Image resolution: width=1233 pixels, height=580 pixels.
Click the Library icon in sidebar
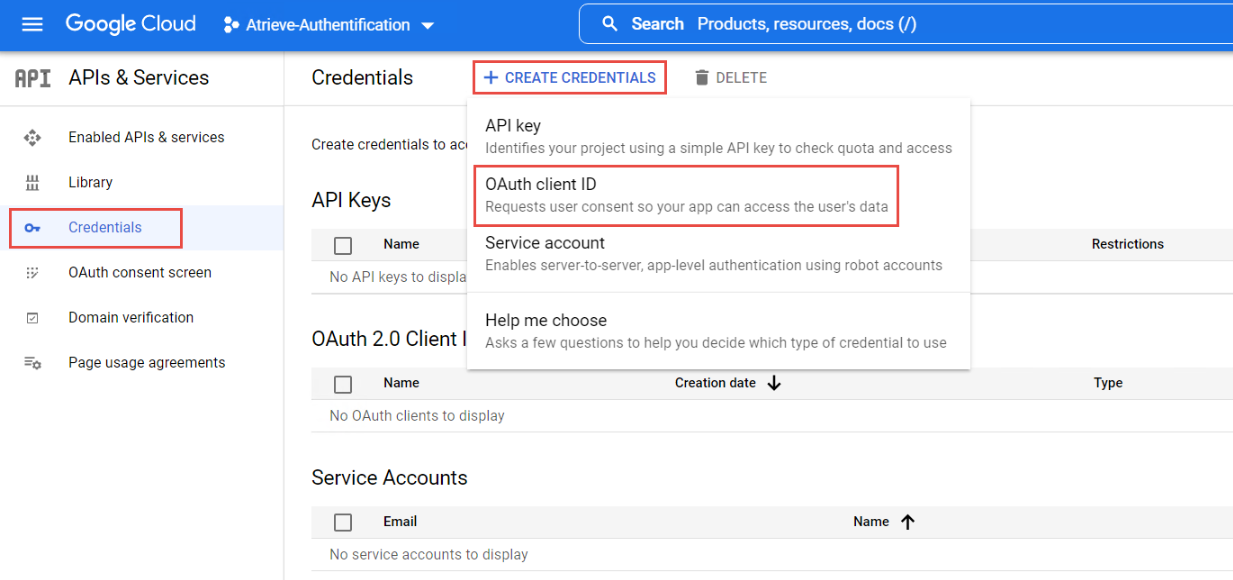tap(32, 183)
